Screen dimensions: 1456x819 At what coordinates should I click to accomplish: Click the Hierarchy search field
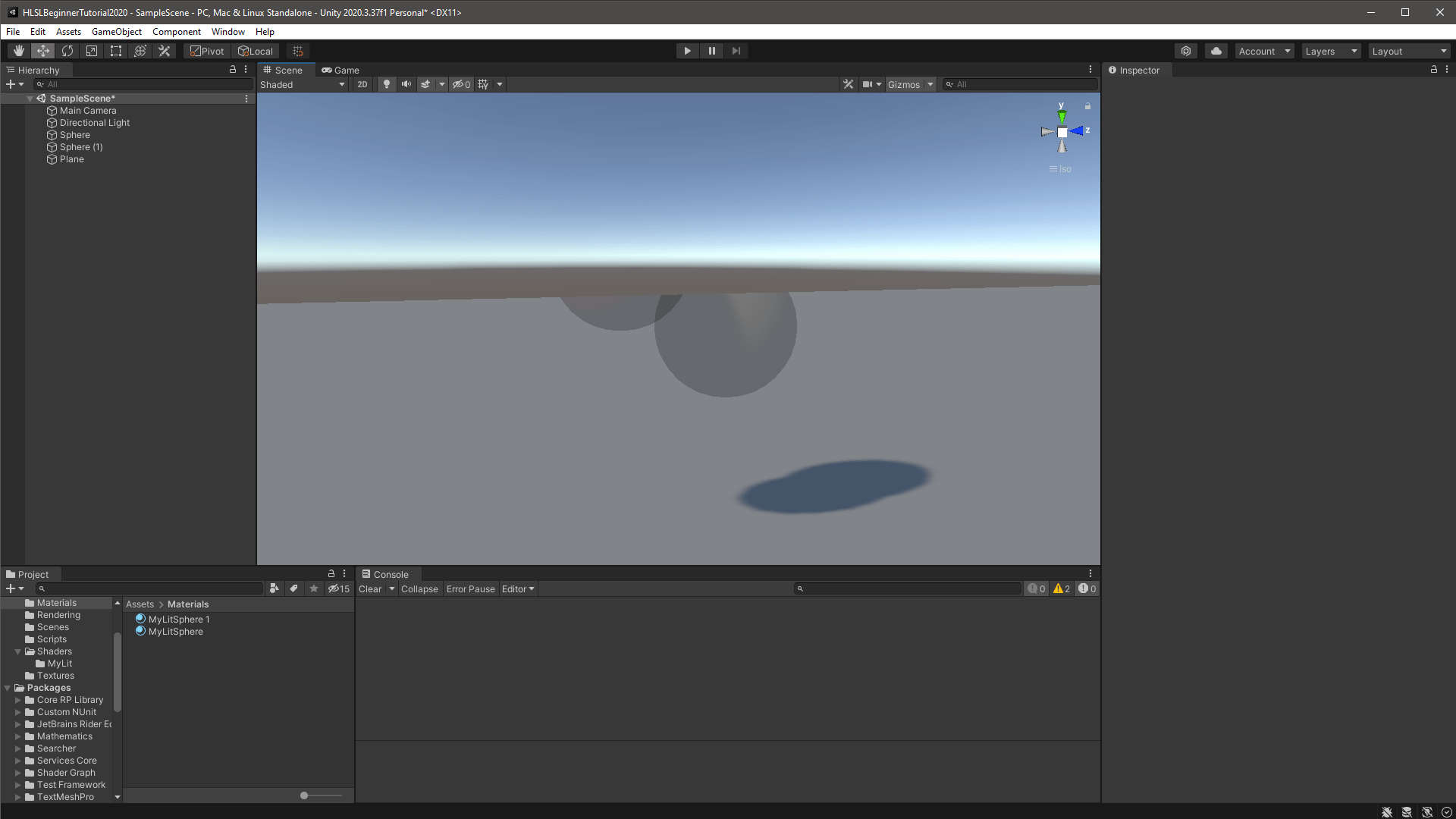[144, 84]
